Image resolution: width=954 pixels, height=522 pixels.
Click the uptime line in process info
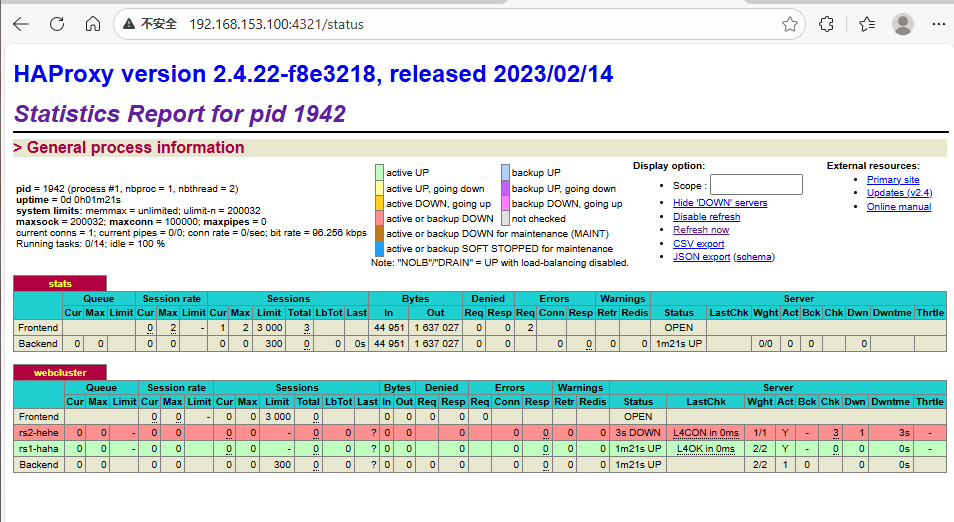pyautogui.click(x=68, y=200)
